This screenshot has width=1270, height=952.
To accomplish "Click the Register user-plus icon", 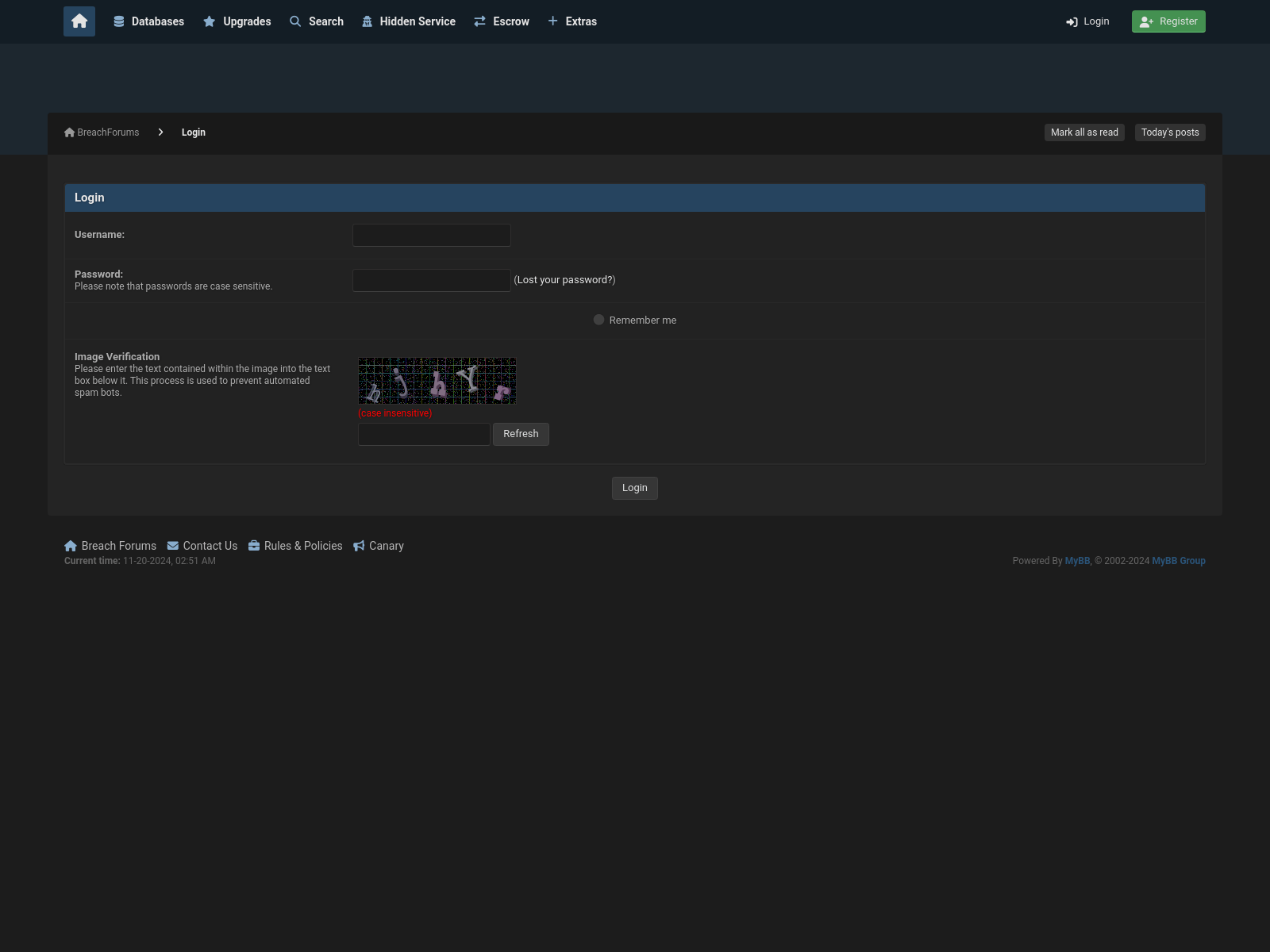I will point(1147,22).
